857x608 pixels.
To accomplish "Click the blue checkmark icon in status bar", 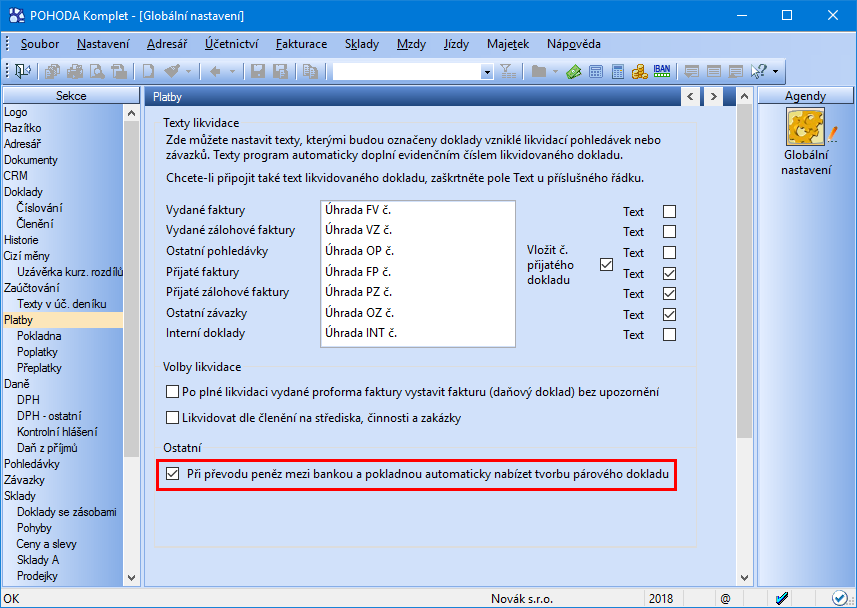I will tap(782, 598).
